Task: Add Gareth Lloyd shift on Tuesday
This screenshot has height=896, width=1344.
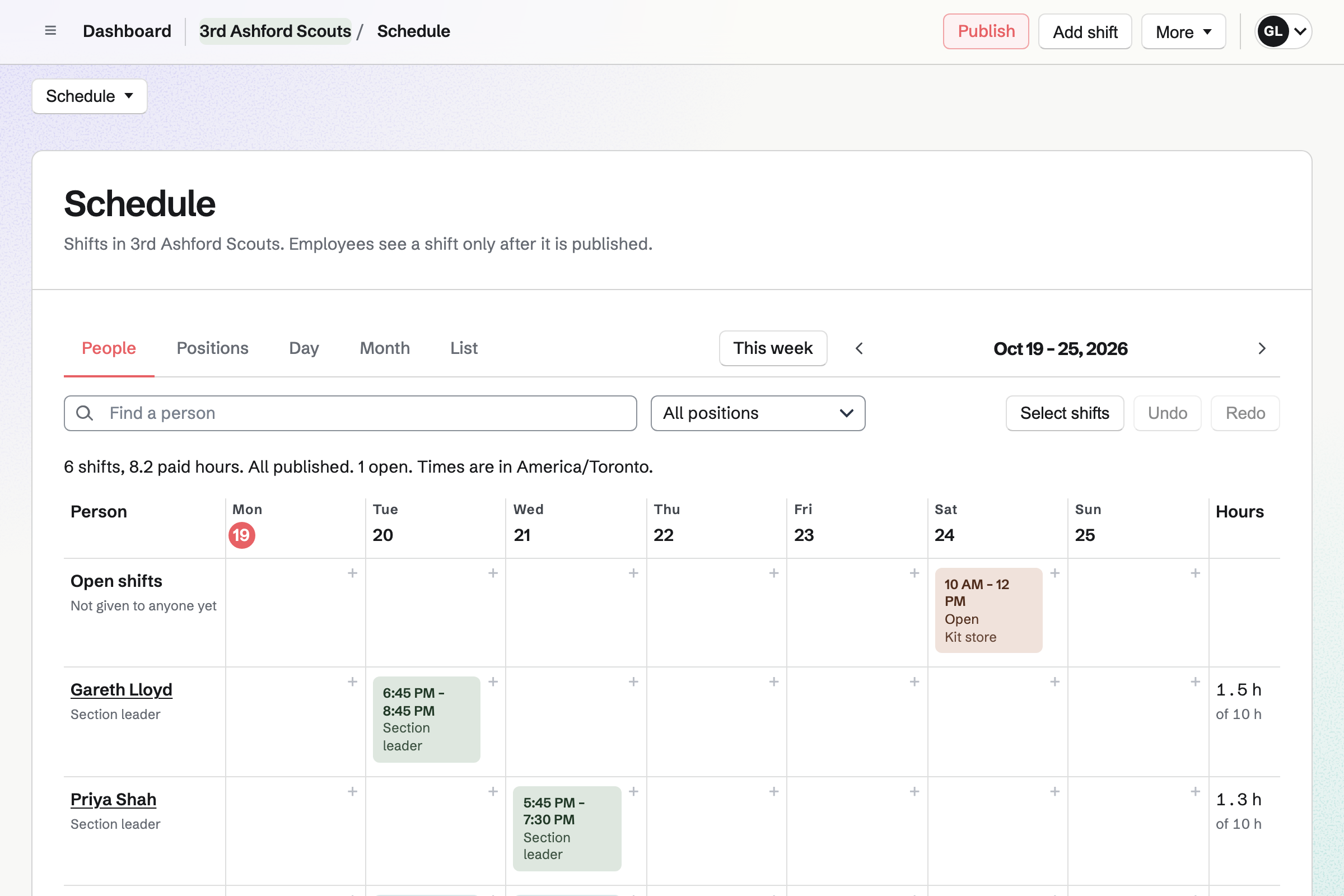Action: tap(493, 682)
